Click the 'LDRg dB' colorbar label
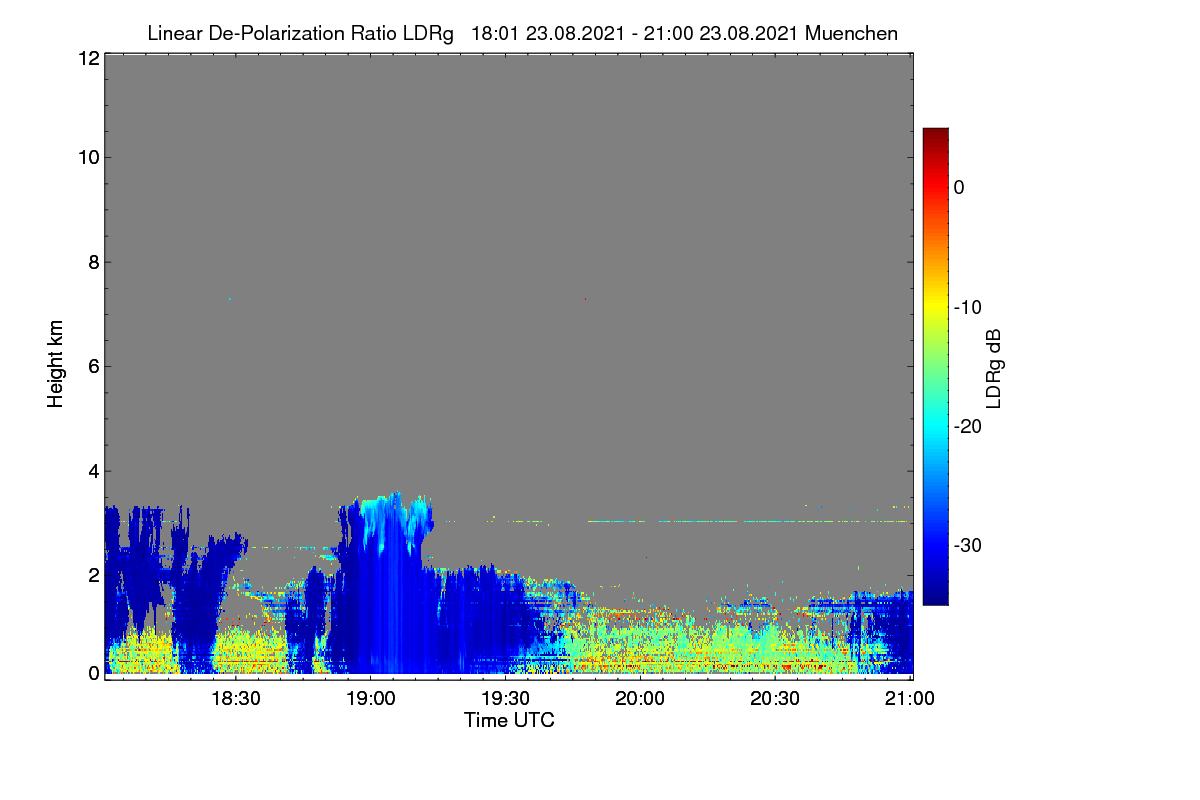 tap(993, 368)
